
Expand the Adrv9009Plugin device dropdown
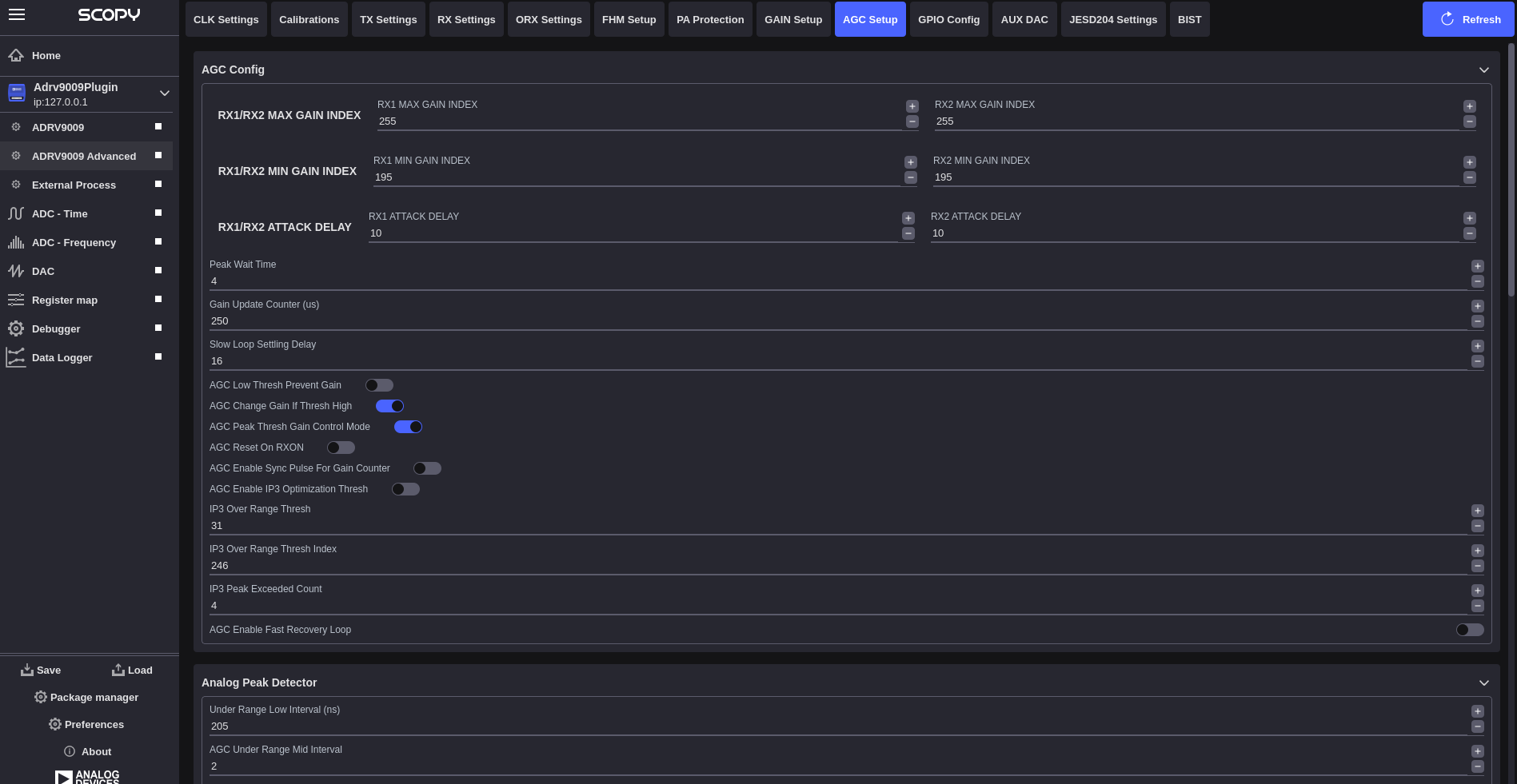[x=165, y=94]
